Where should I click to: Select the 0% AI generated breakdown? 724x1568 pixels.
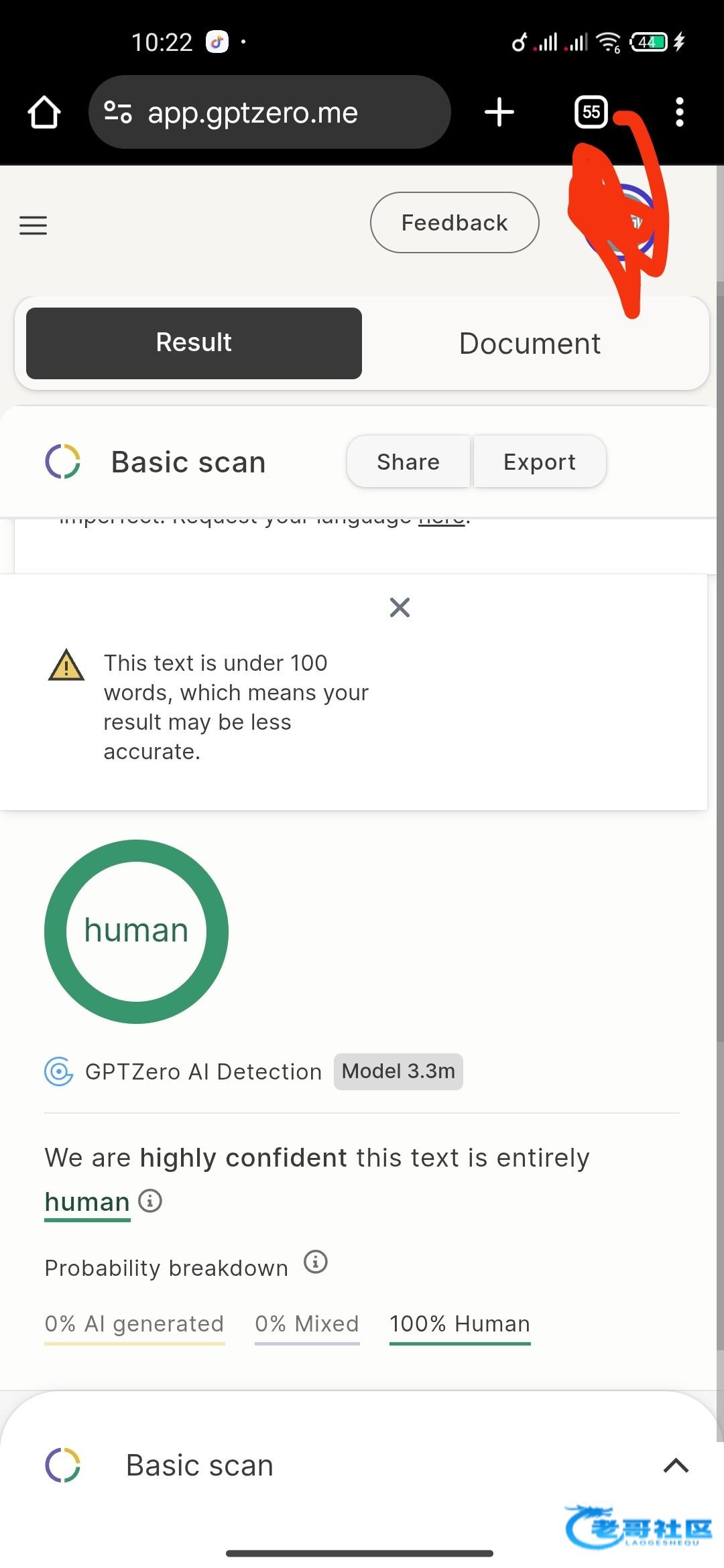tap(134, 1324)
